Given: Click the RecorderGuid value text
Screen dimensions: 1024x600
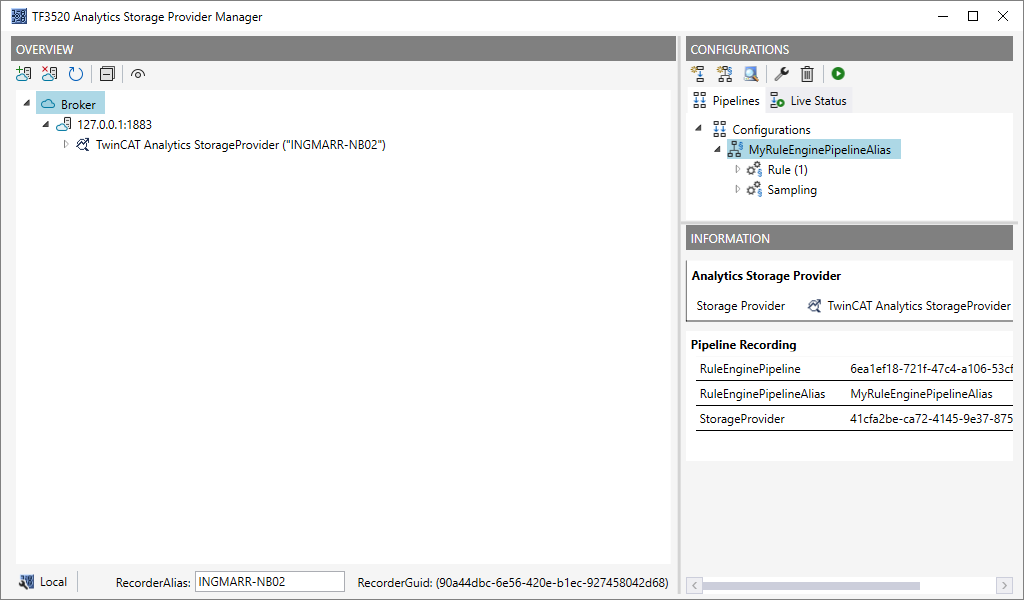Looking at the screenshot, I should pos(552,582).
